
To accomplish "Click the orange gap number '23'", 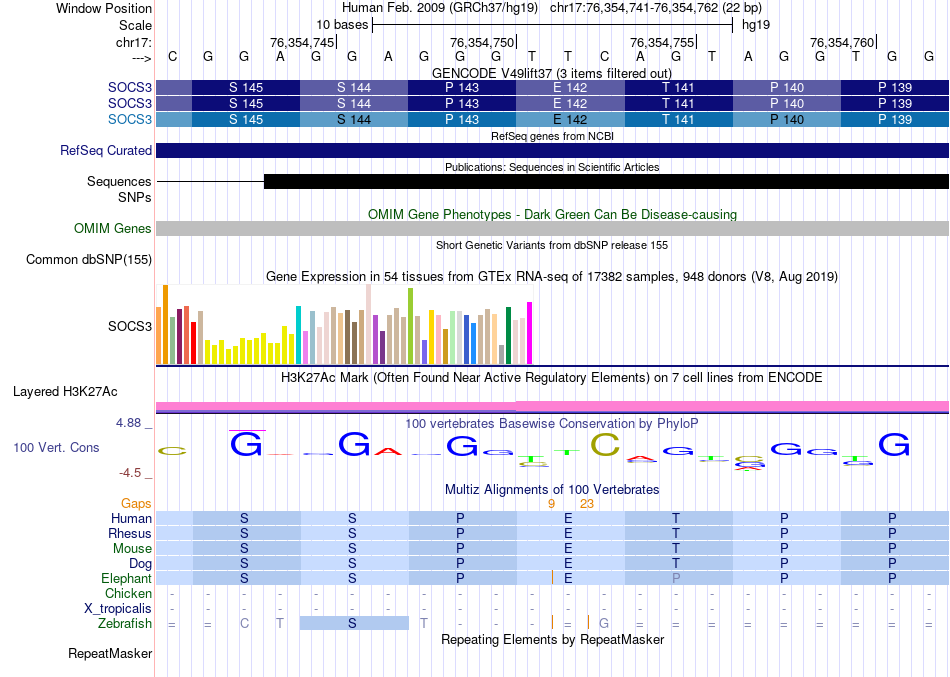I will [586, 504].
